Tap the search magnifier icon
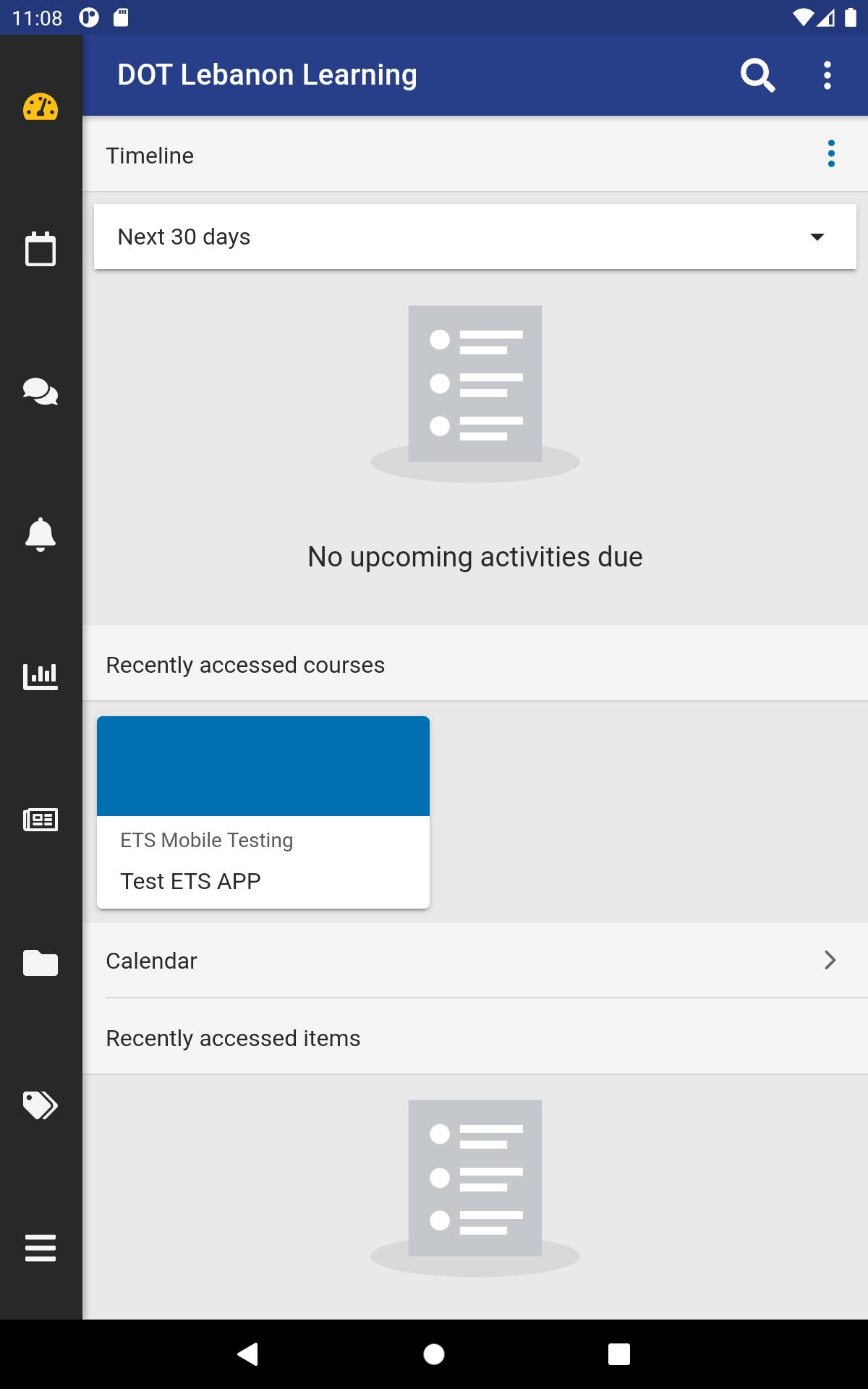Screen dimensions: 868x1389 coord(757,75)
